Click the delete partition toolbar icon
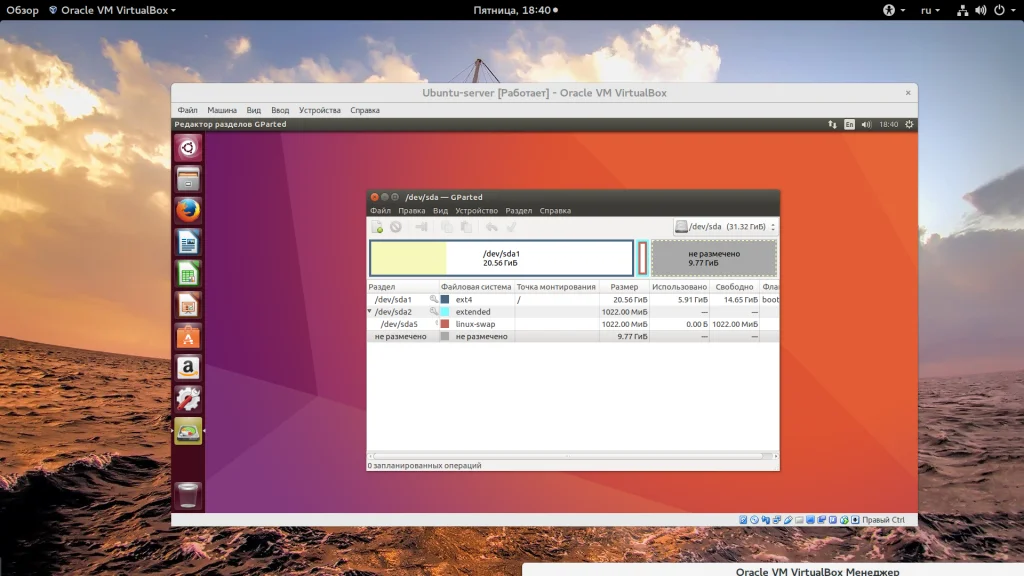Screen dimensions: 1024x576 tap(396, 227)
